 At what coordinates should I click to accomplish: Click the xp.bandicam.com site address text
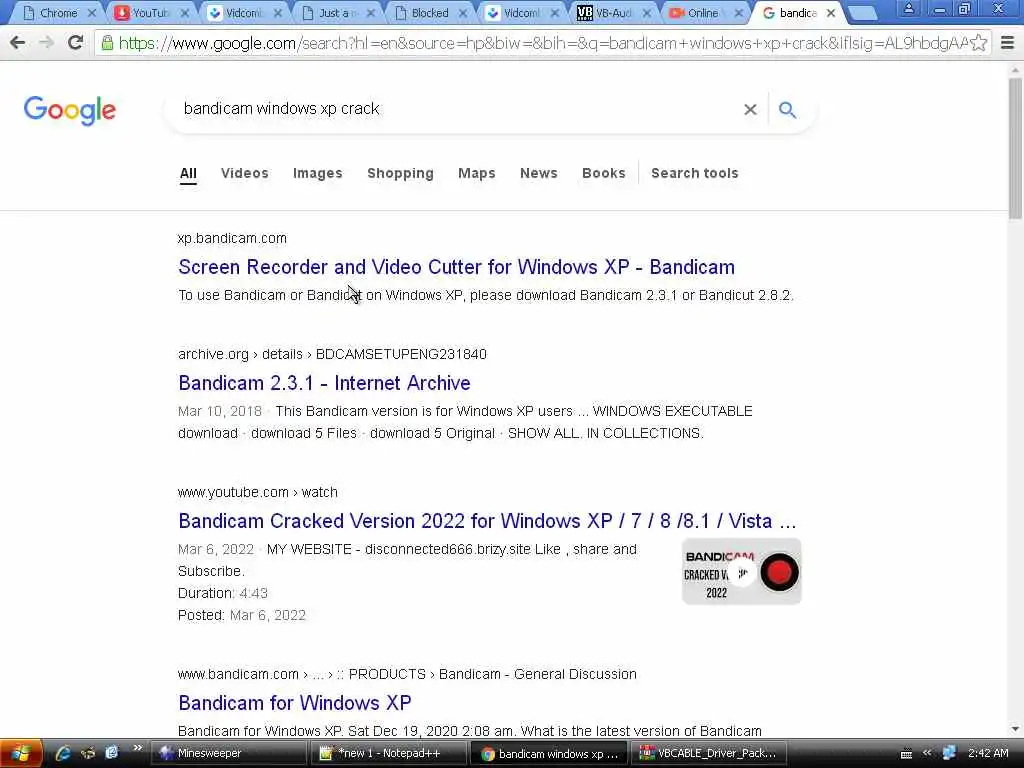click(232, 238)
